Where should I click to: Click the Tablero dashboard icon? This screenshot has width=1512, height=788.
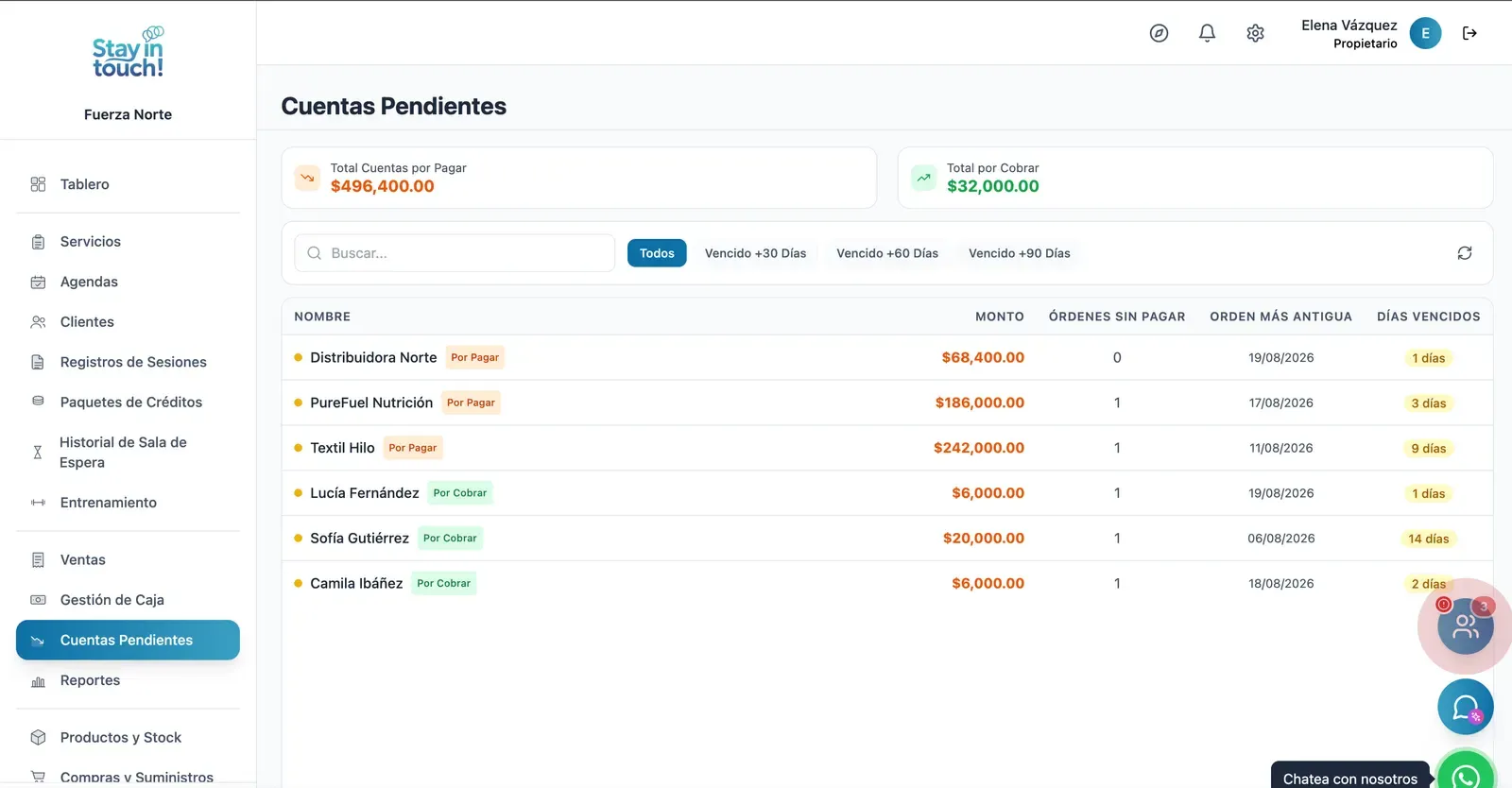[x=38, y=184]
